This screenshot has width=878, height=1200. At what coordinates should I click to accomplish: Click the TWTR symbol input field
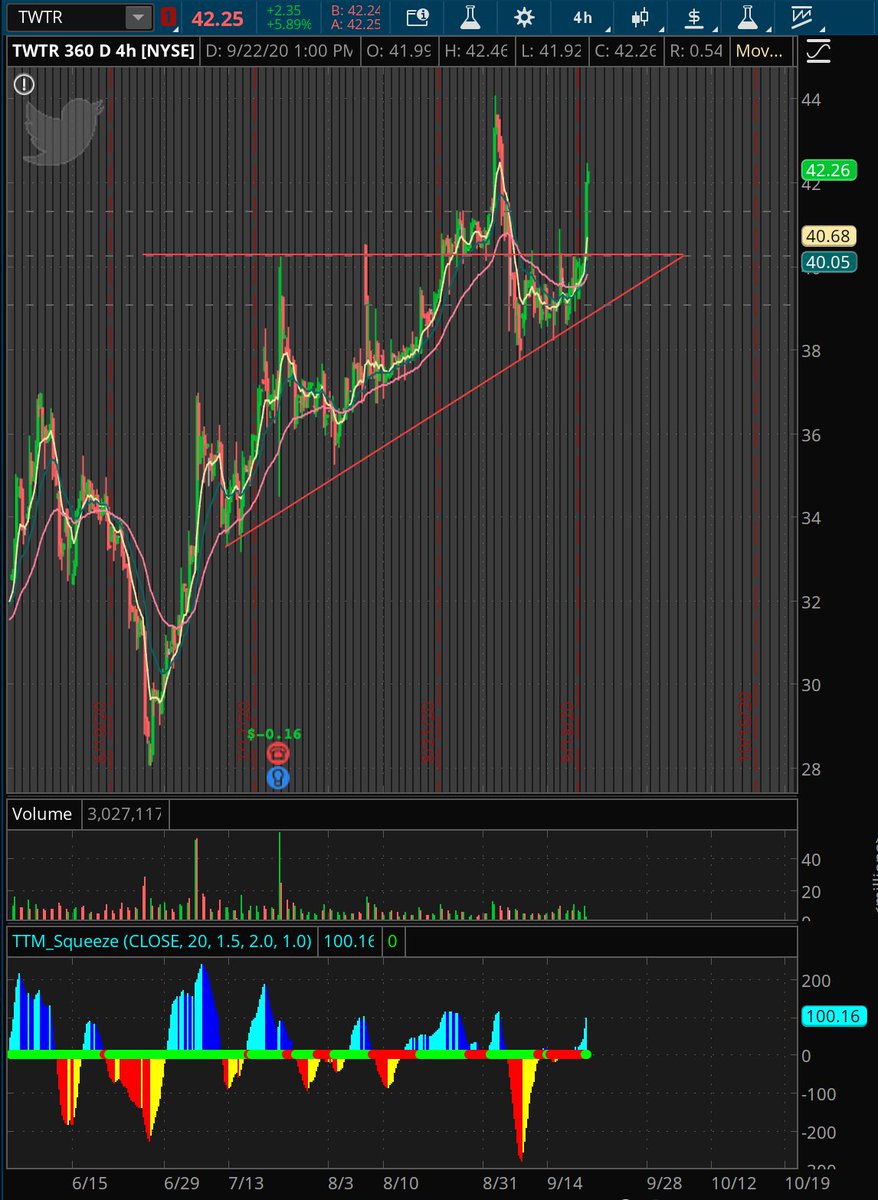pyautogui.click(x=65, y=17)
